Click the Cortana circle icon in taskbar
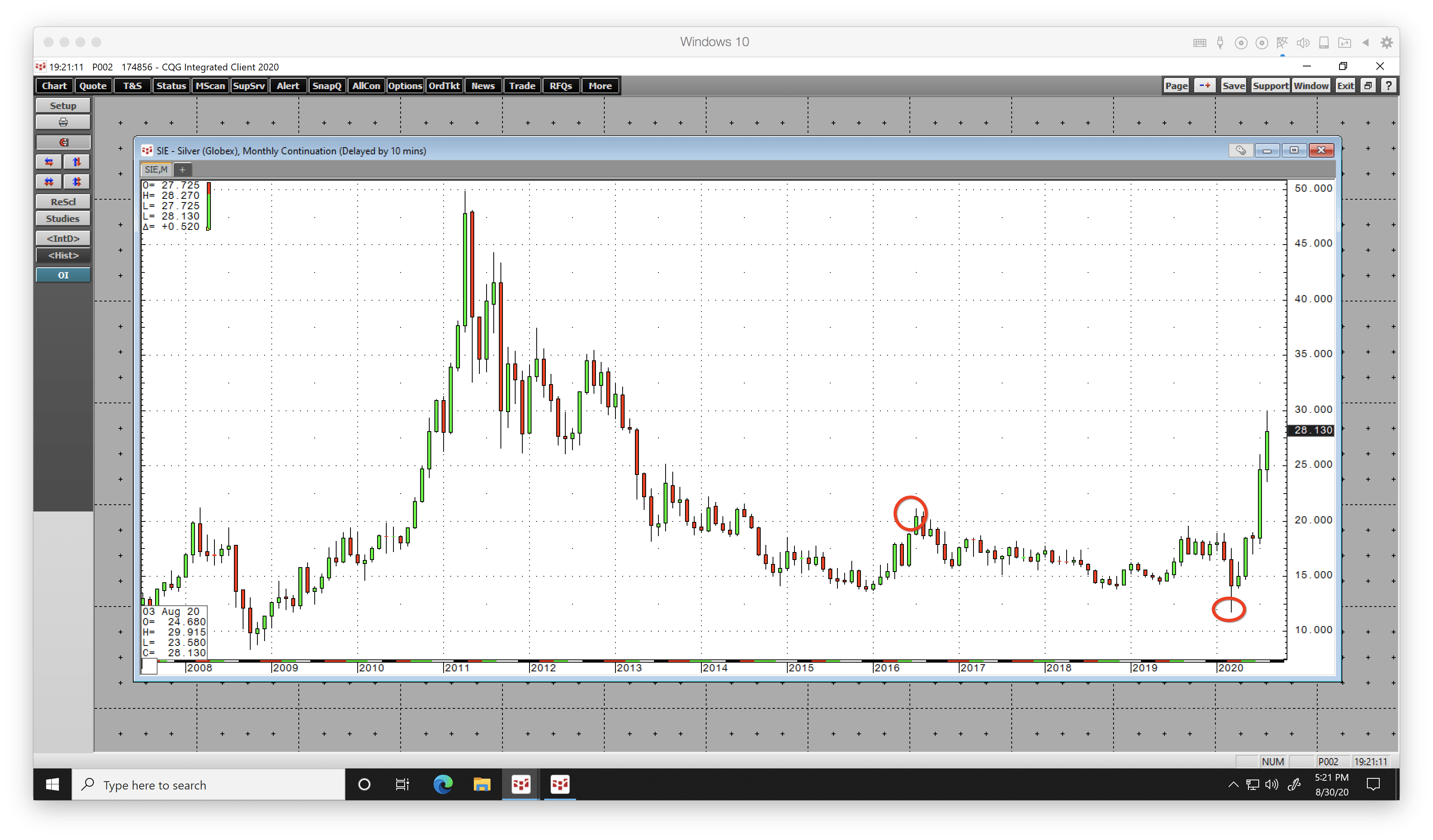1433x840 pixels. 364,784
